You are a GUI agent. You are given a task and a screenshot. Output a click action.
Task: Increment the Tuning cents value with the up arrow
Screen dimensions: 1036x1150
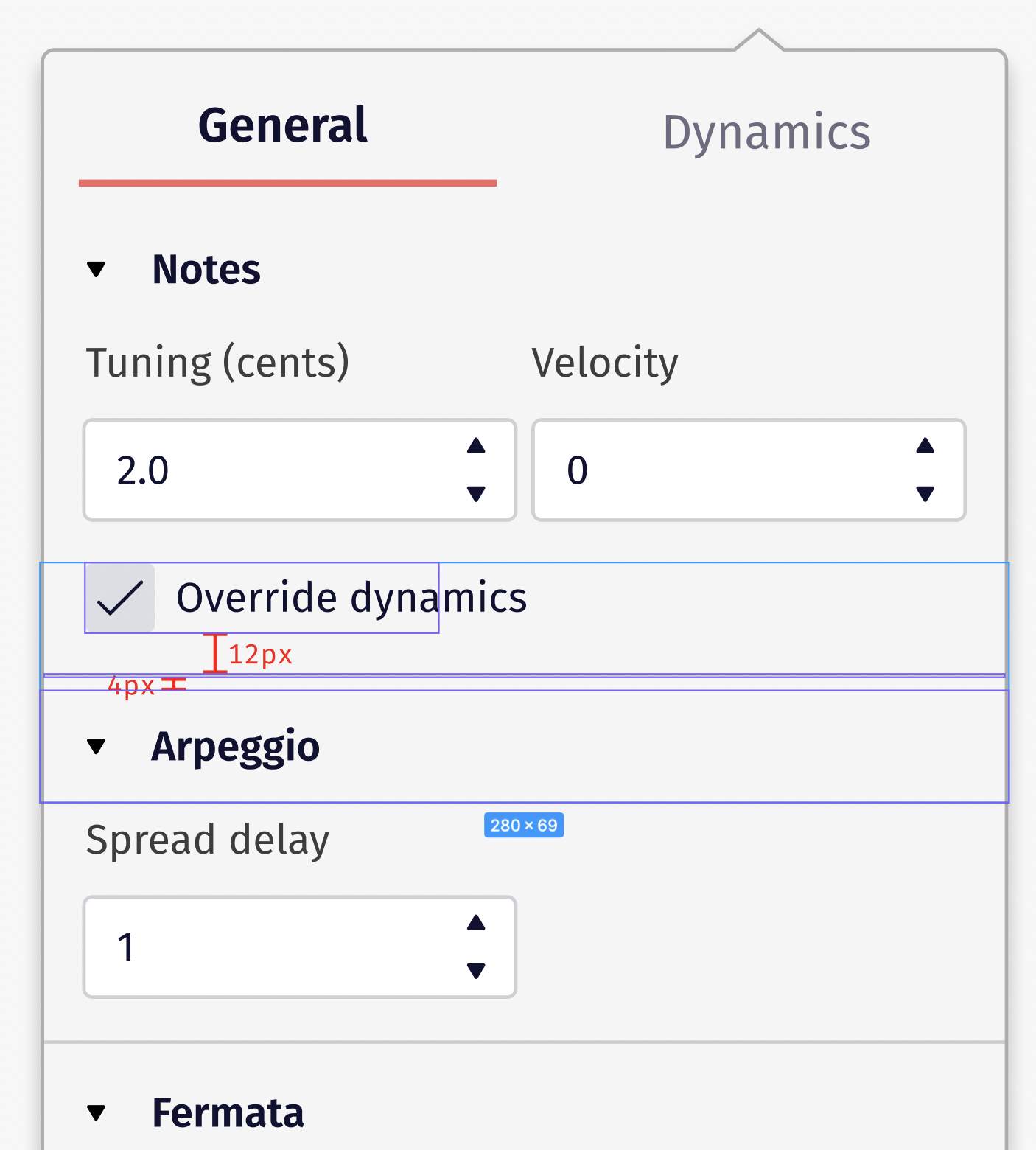[476, 445]
